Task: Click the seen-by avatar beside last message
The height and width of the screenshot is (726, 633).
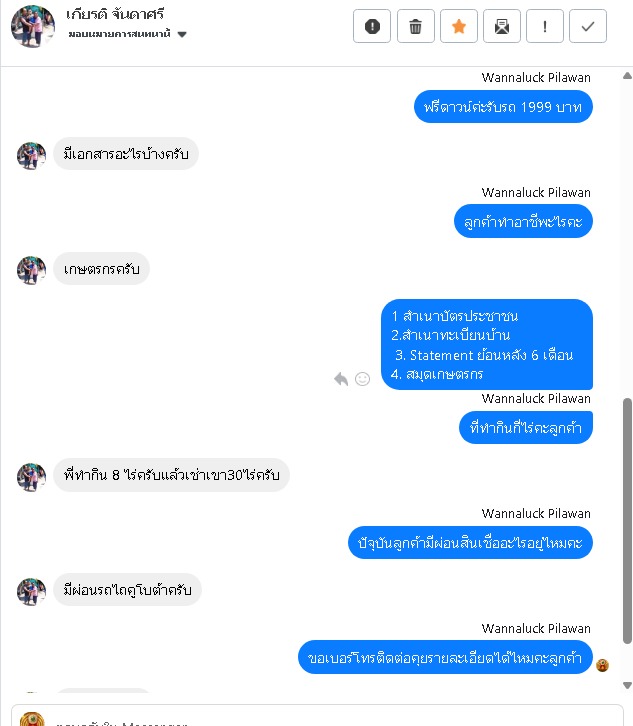Action: pyautogui.click(x=602, y=665)
